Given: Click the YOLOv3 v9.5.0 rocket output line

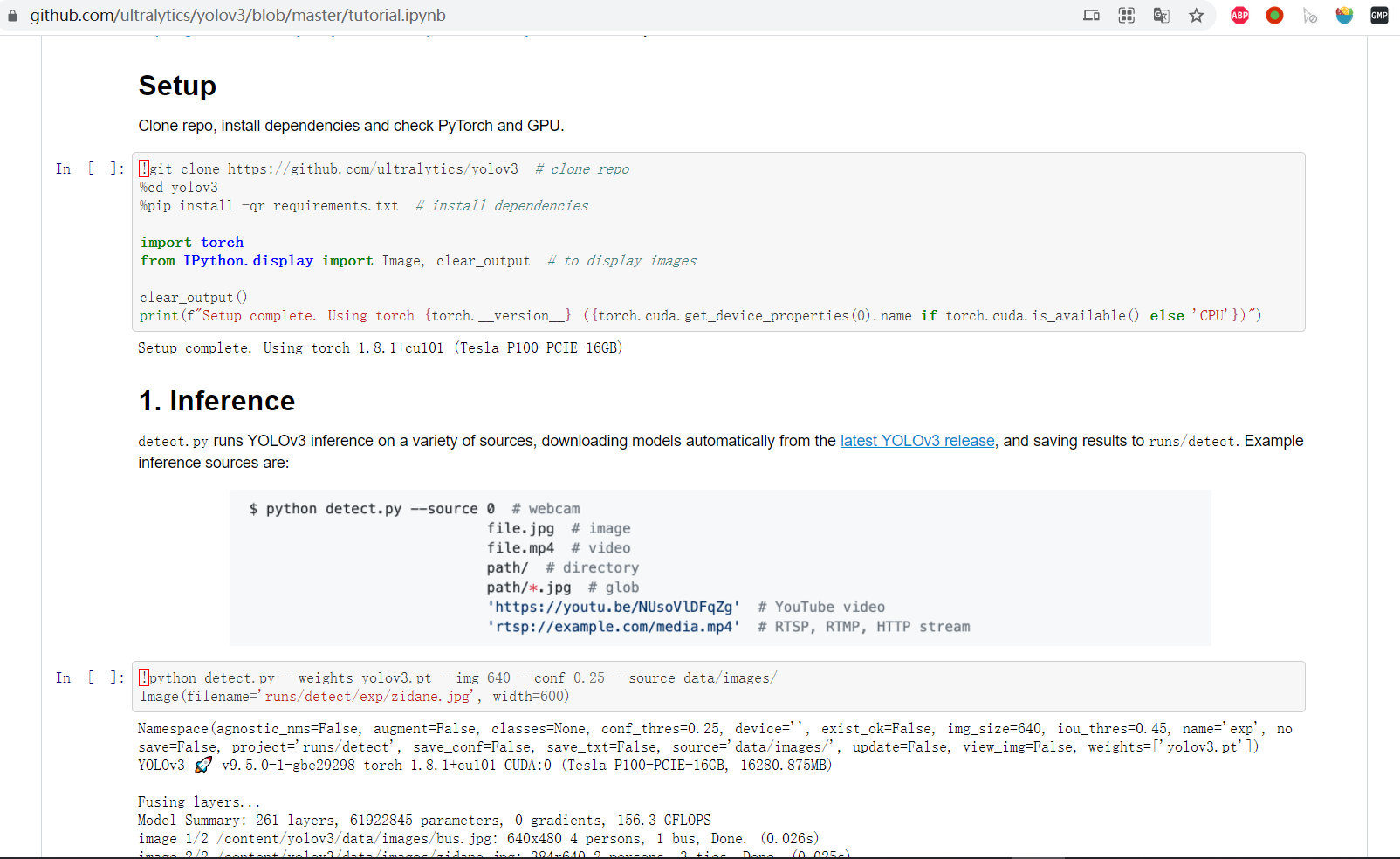Looking at the screenshot, I should coord(485,766).
